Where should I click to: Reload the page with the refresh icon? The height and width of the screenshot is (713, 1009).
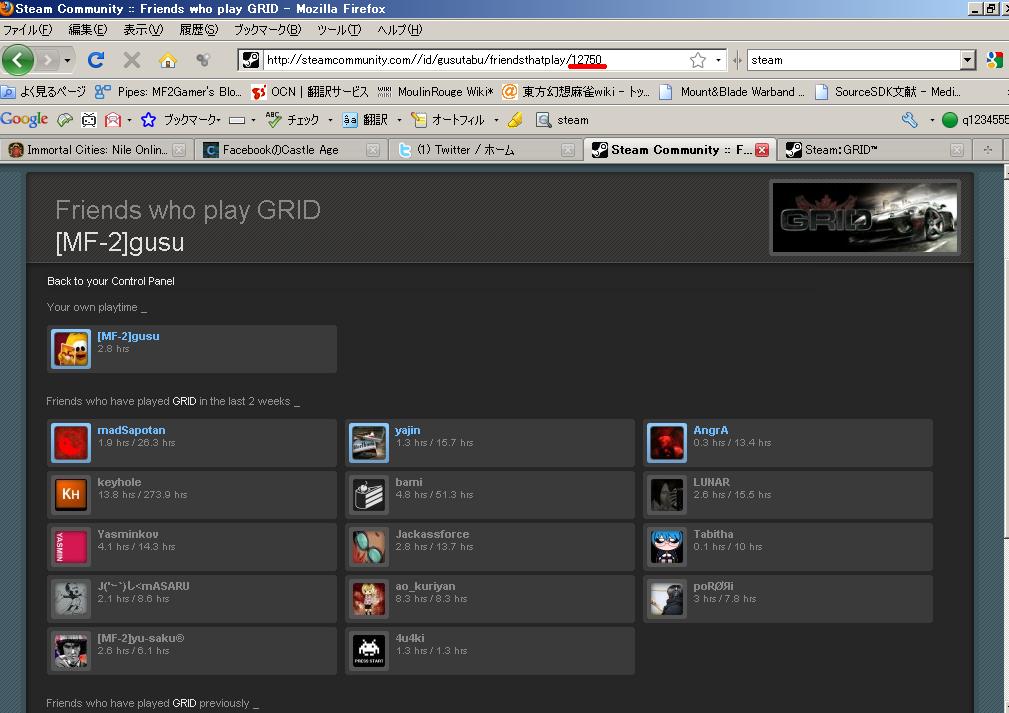point(96,60)
